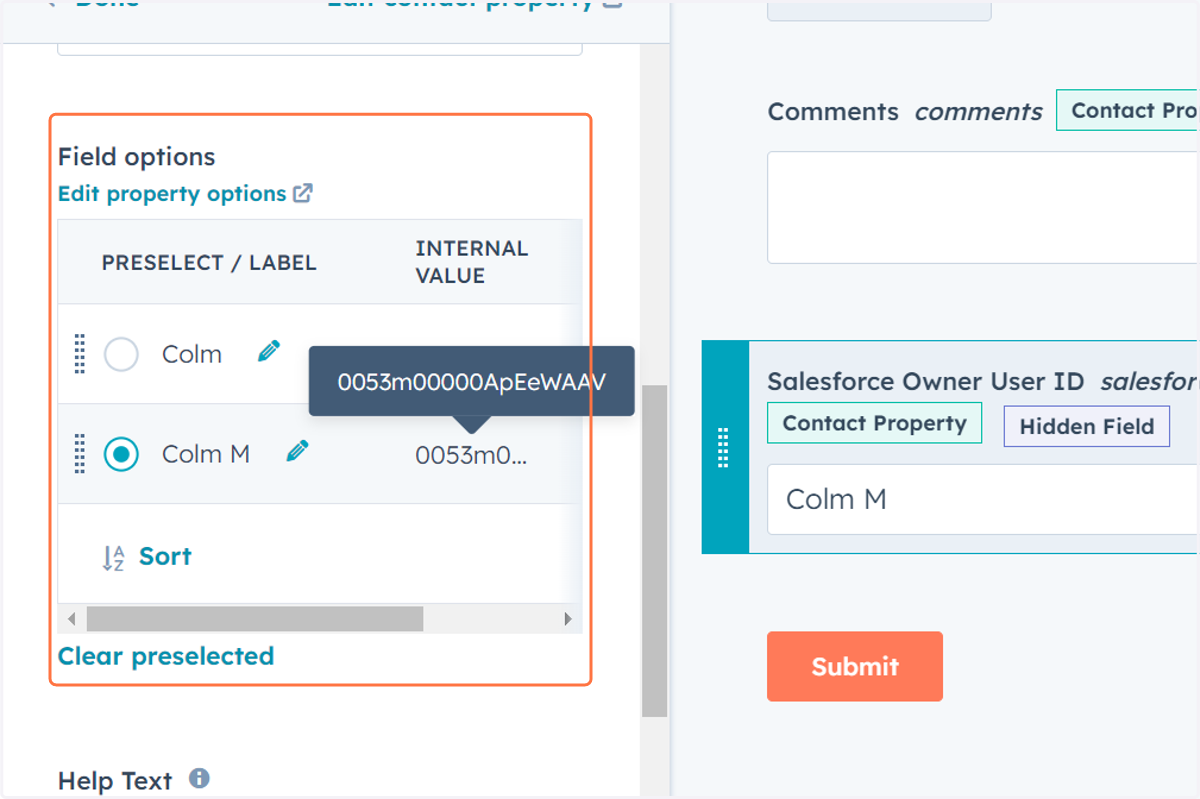Click the horizontal scrollbar thumb in options table
The image size is (1200, 799).
[x=255, y=619]
